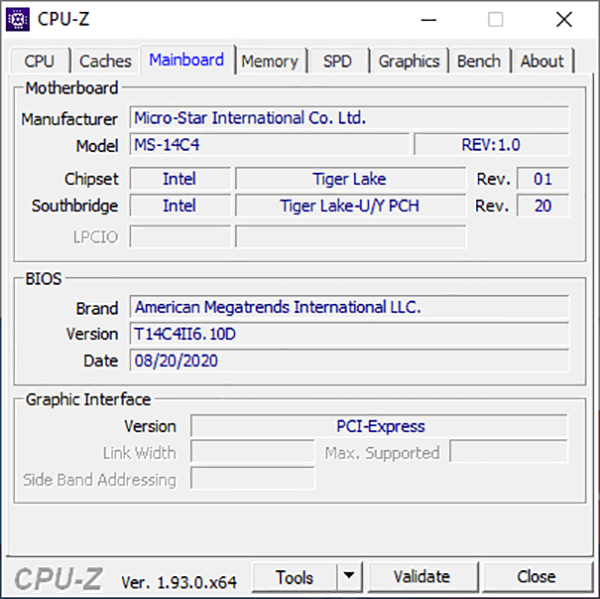The width and height of the screenshot is (600, 599).
Task: Select the Southbridge value Tiger Lake-U/Y PCH
Action: coord(350,206)
